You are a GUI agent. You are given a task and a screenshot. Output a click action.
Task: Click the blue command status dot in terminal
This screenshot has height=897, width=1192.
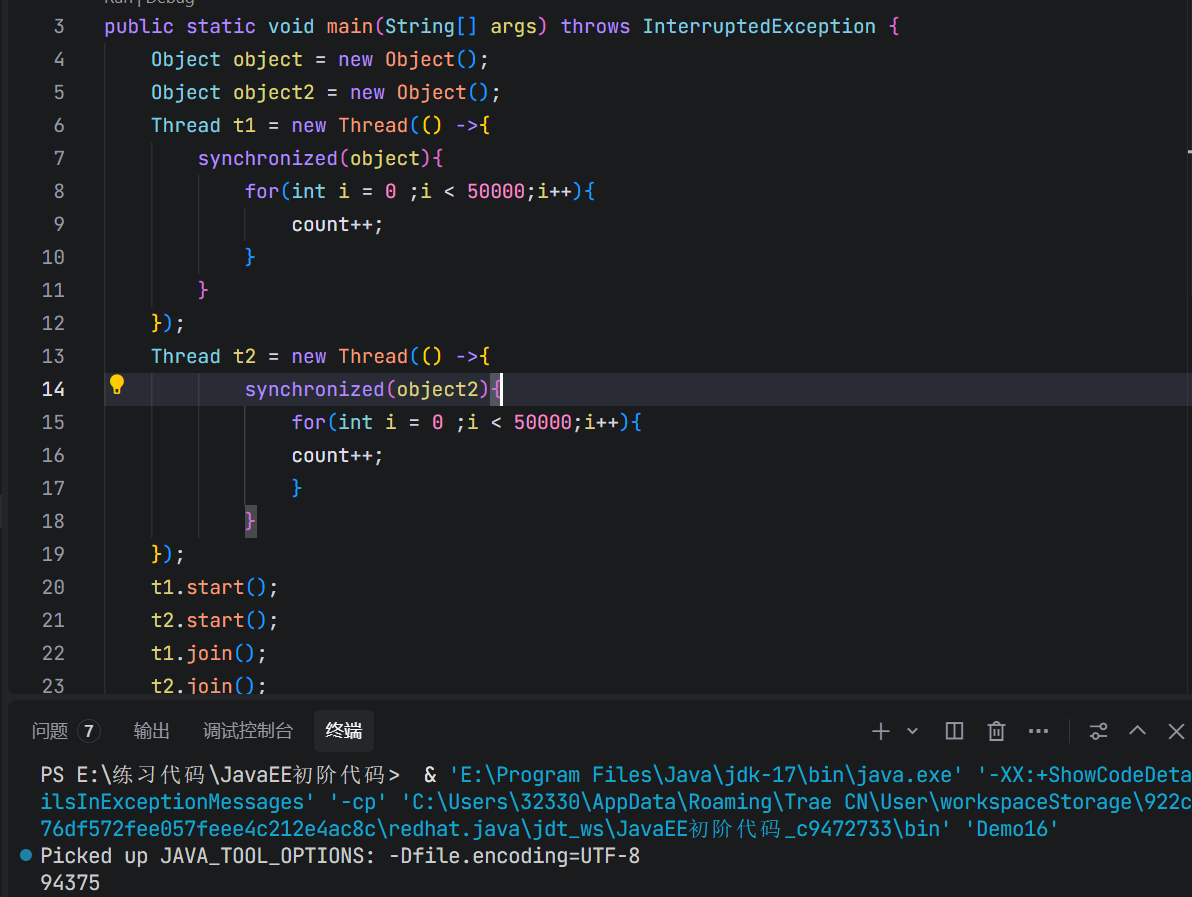pyautogui.click(x=26, y=855)
